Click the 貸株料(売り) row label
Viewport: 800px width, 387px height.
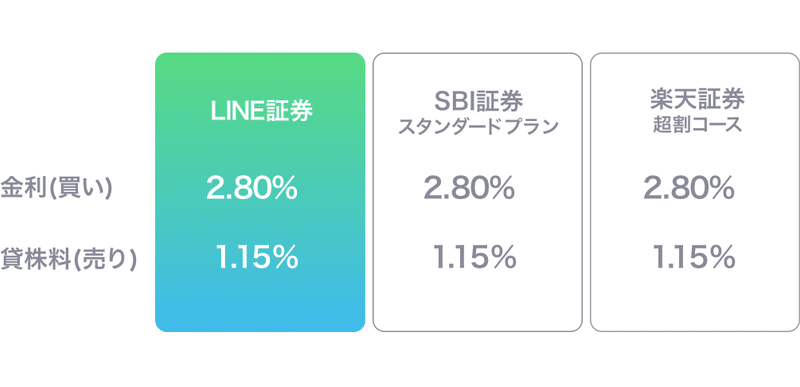coord(69,259)
